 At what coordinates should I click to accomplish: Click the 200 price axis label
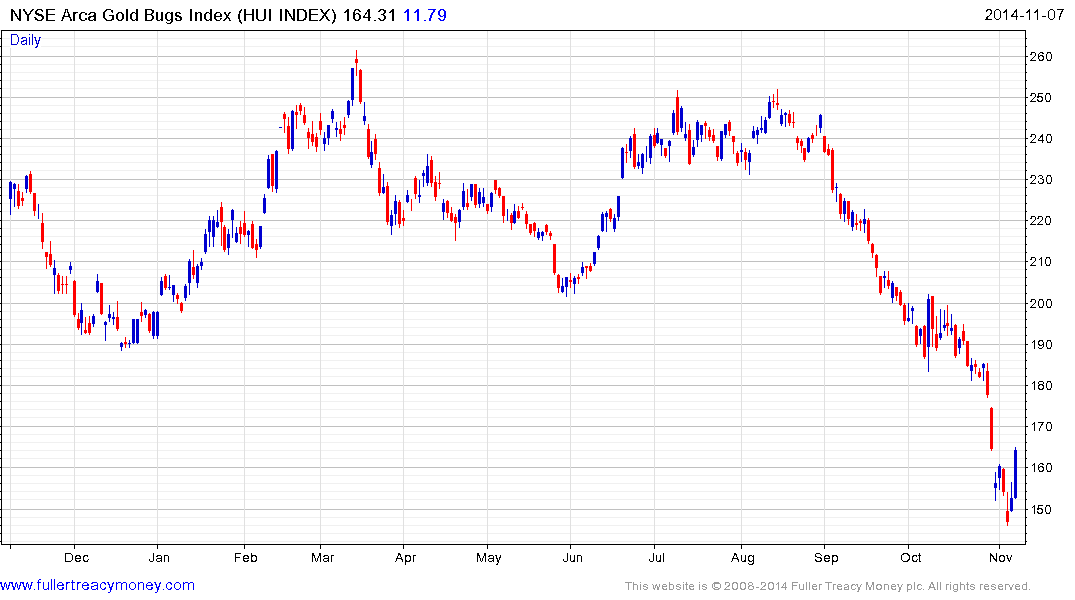click(1041, 304)
